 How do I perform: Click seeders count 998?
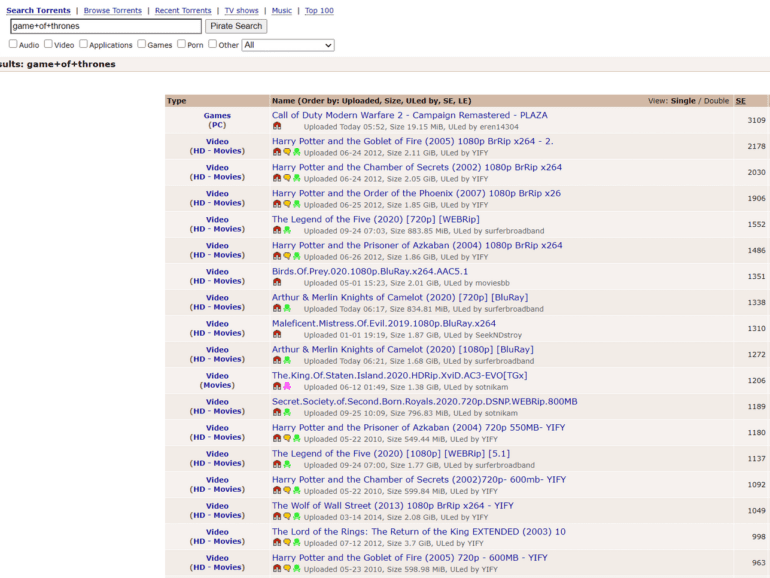click(759, 536)
